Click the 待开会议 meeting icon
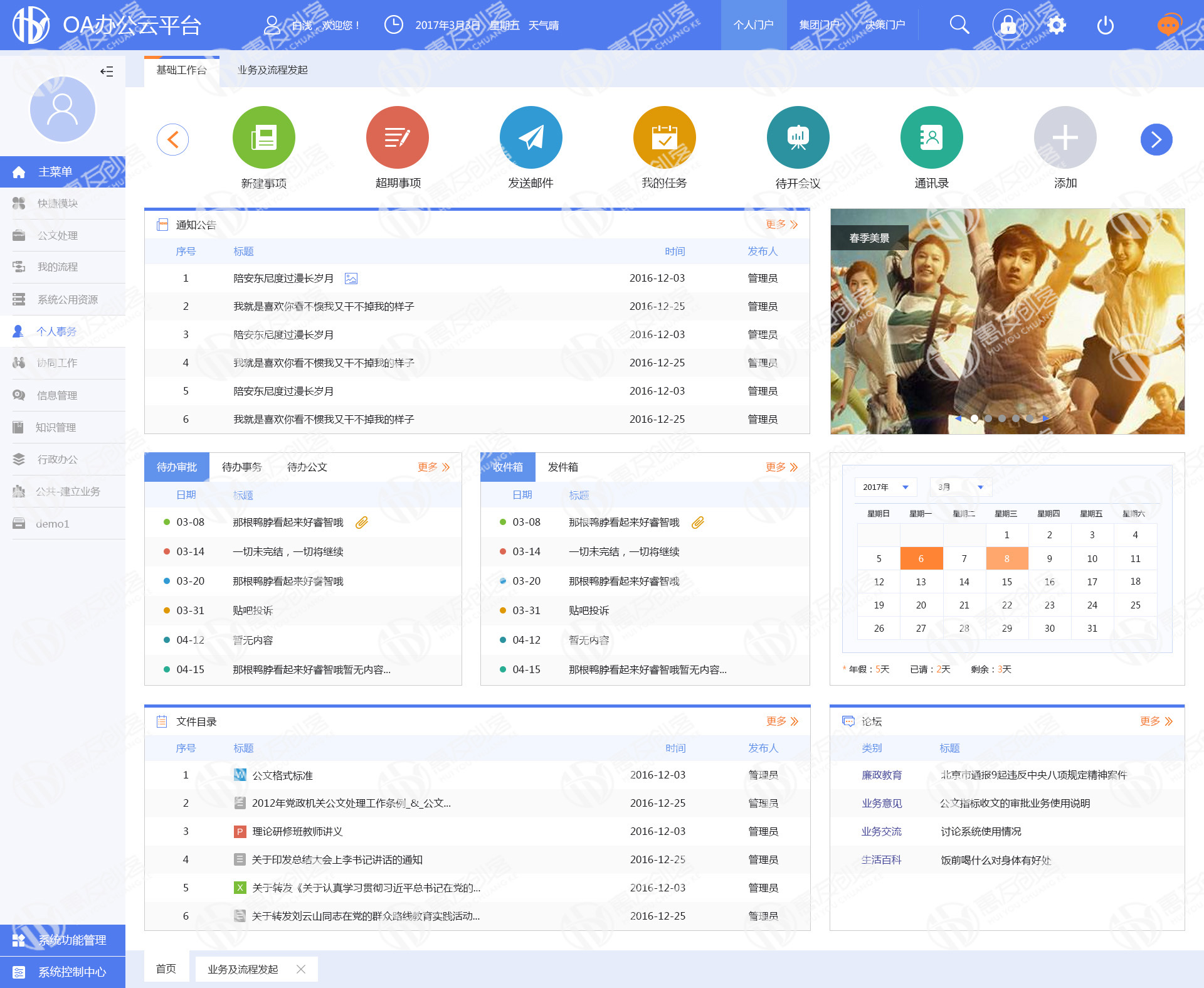Viewport: 1204px width, 988px height. [x=798, y=138]
